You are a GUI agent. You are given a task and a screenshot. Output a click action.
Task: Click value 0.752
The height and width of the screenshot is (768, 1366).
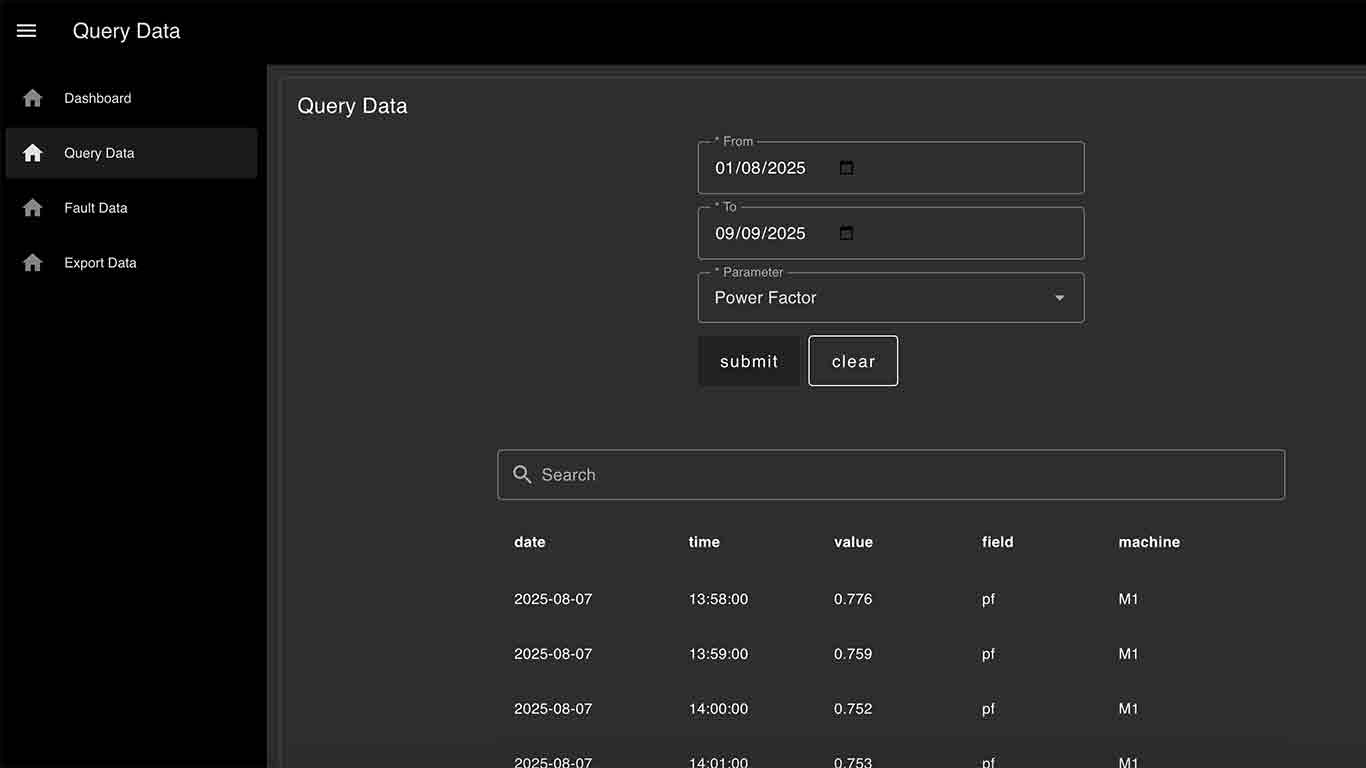pyautogui.click(x=853, y=709)
